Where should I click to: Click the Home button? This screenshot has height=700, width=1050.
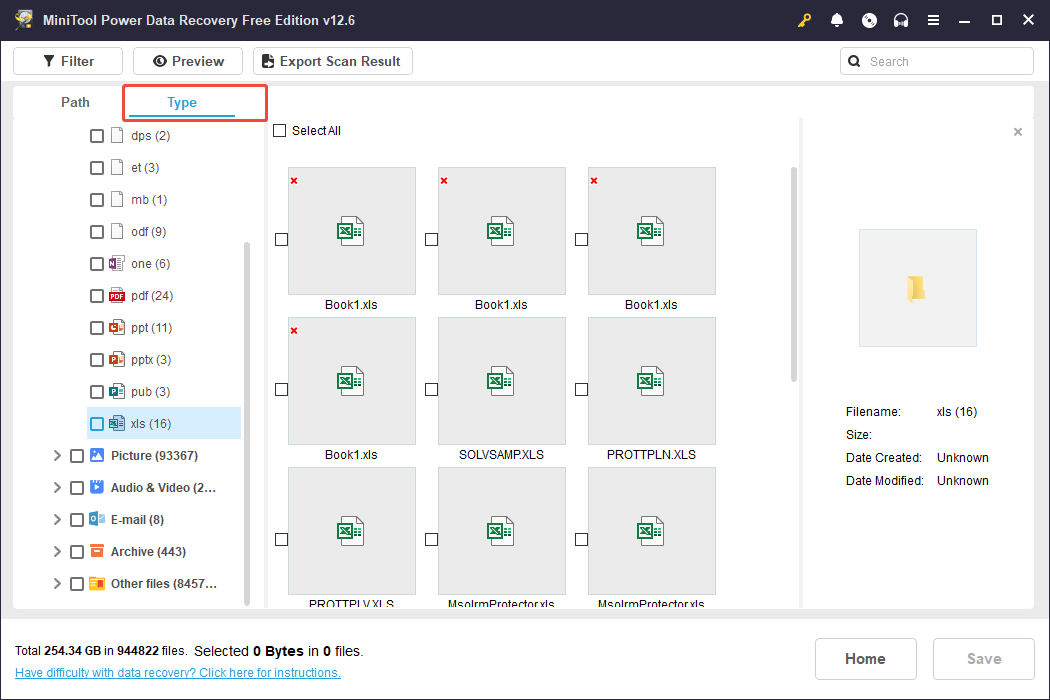point(865,658)
